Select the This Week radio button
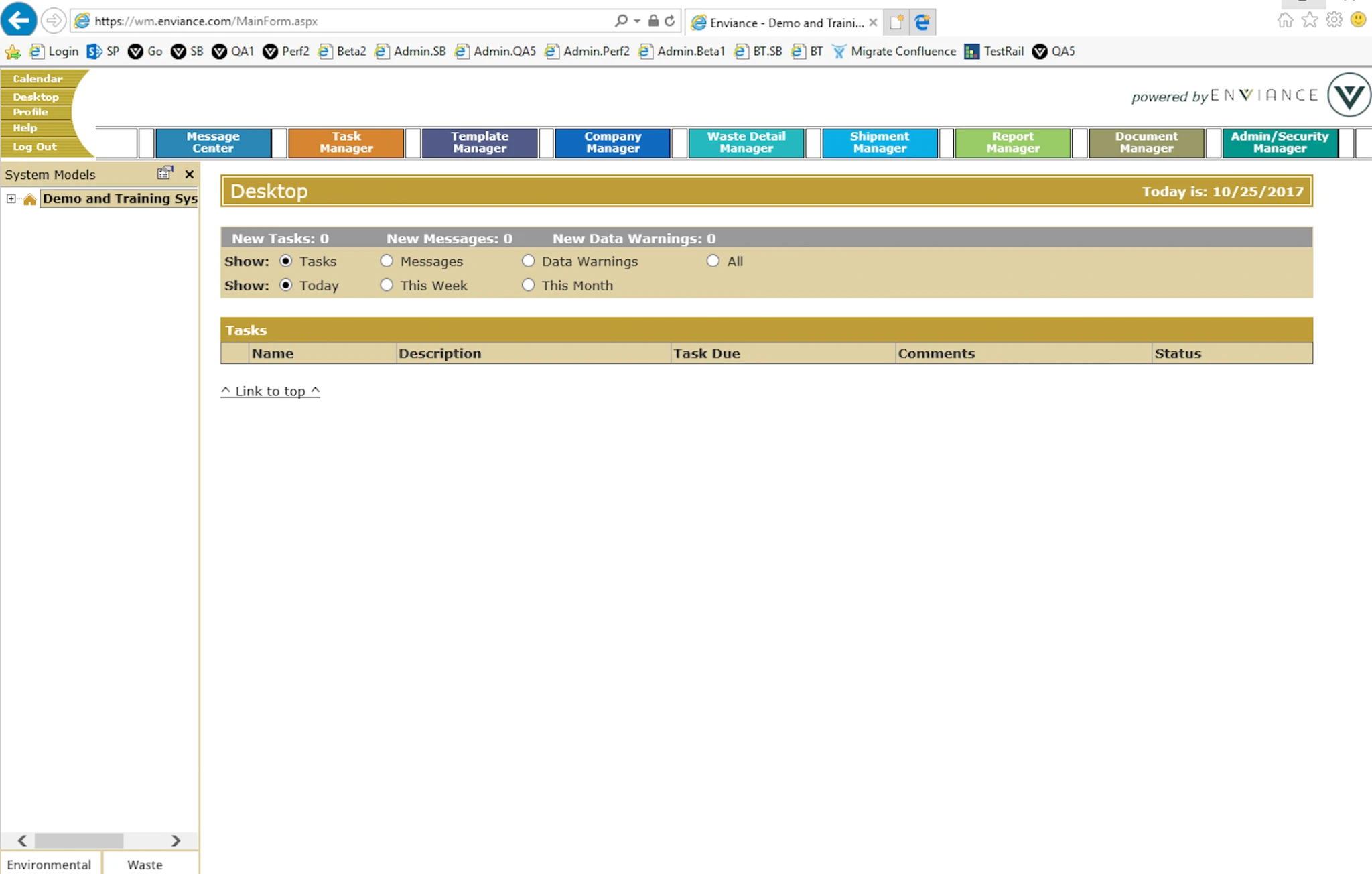This screenshot has width=1372, height=874. (x=387, y=285)
